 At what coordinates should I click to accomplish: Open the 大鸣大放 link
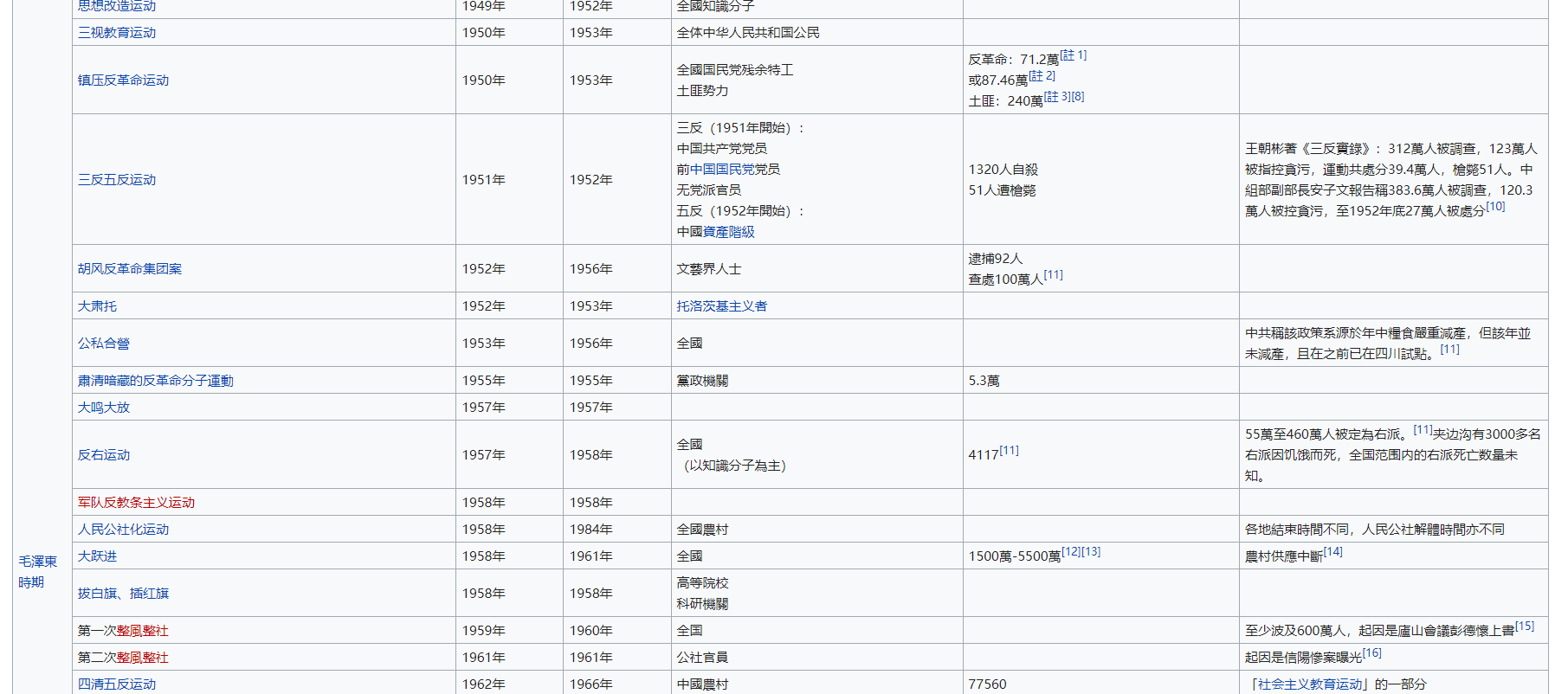coord(104,408)
